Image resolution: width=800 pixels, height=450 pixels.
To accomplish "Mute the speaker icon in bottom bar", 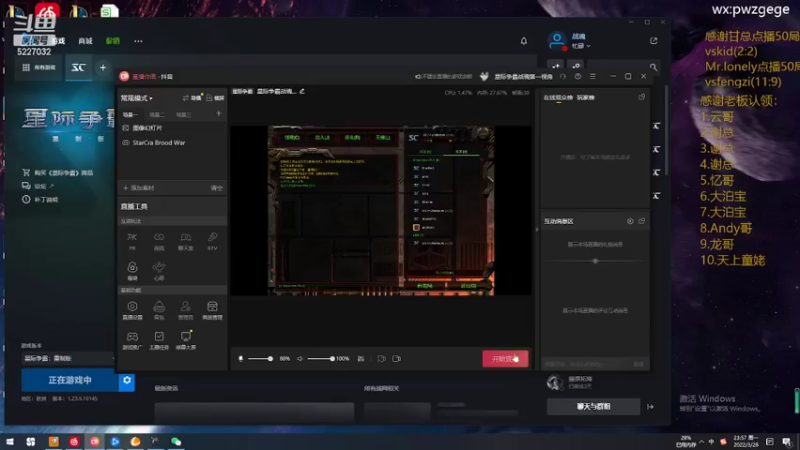I will pos(300,359).
